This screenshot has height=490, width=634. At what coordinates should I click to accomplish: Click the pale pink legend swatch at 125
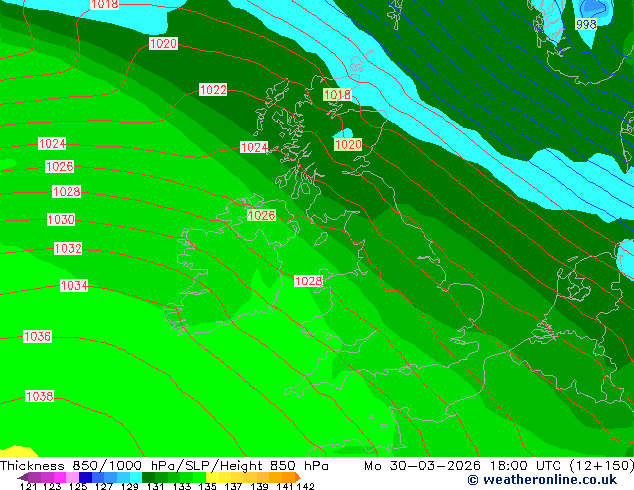(x=72, y=477)
